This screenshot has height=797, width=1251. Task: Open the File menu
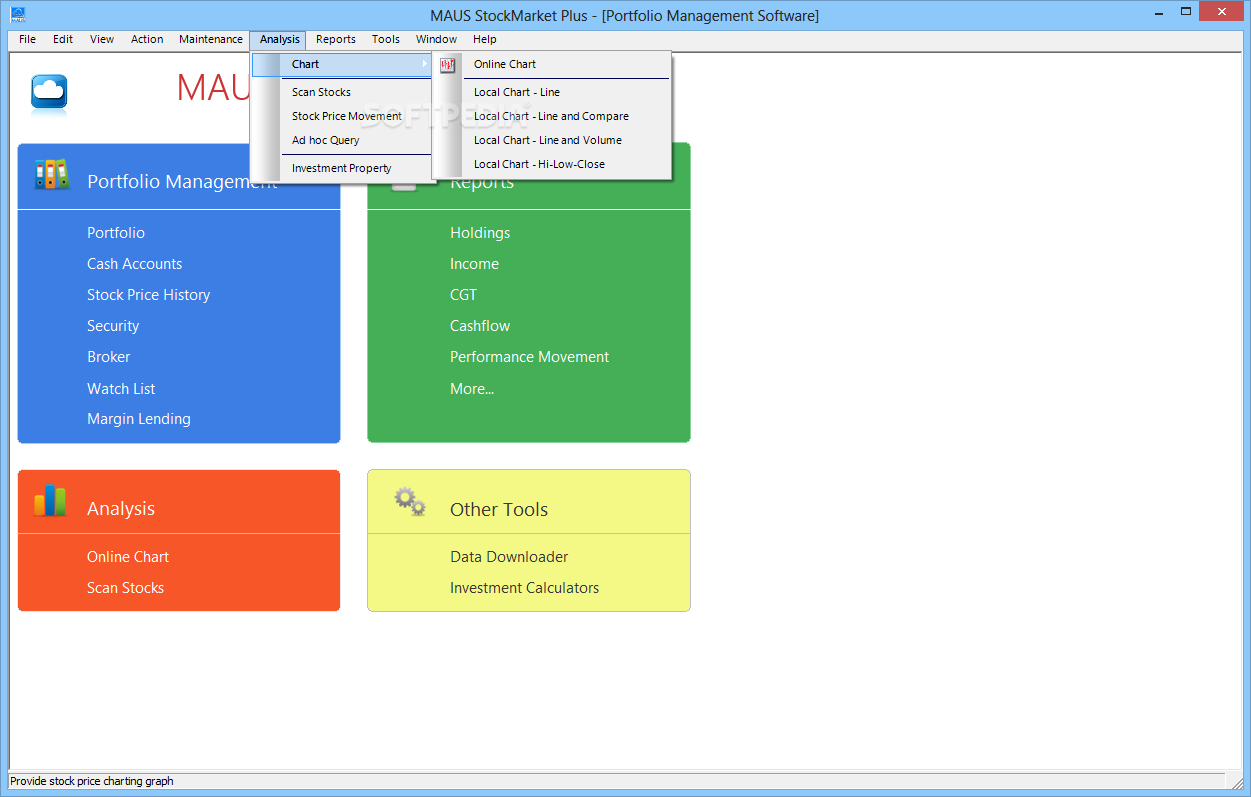(x=27, y=39)
